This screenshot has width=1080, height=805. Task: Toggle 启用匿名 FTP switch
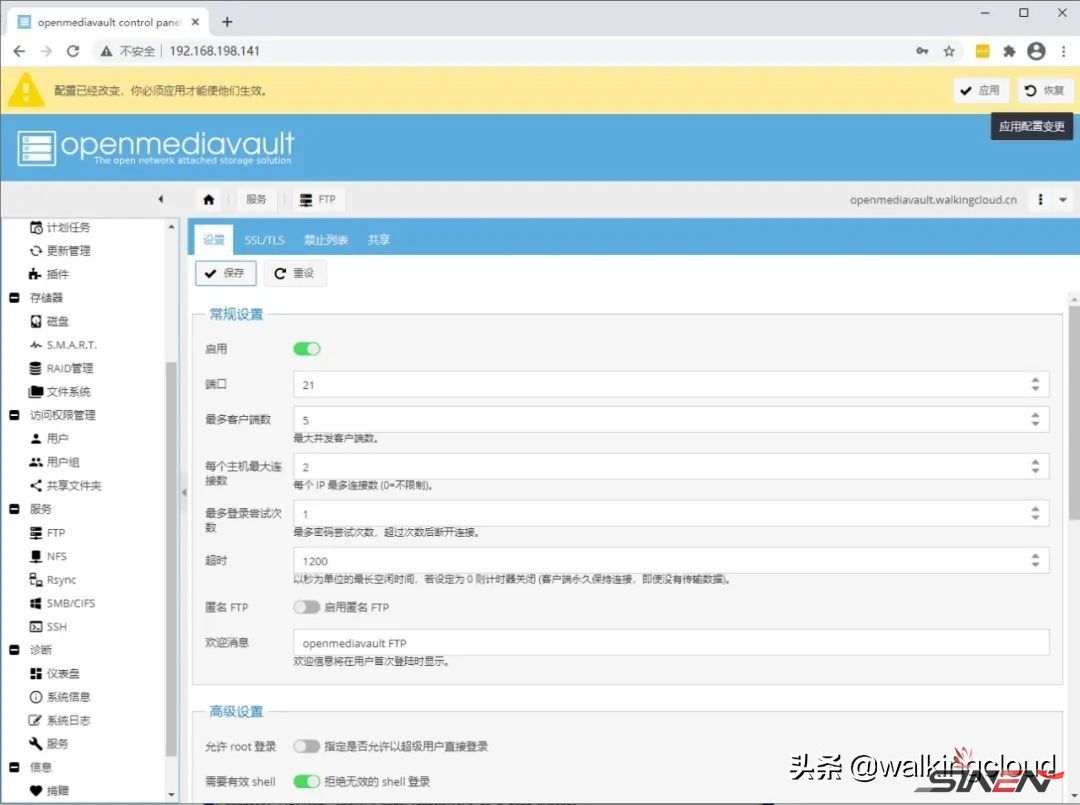pos(307,607)
